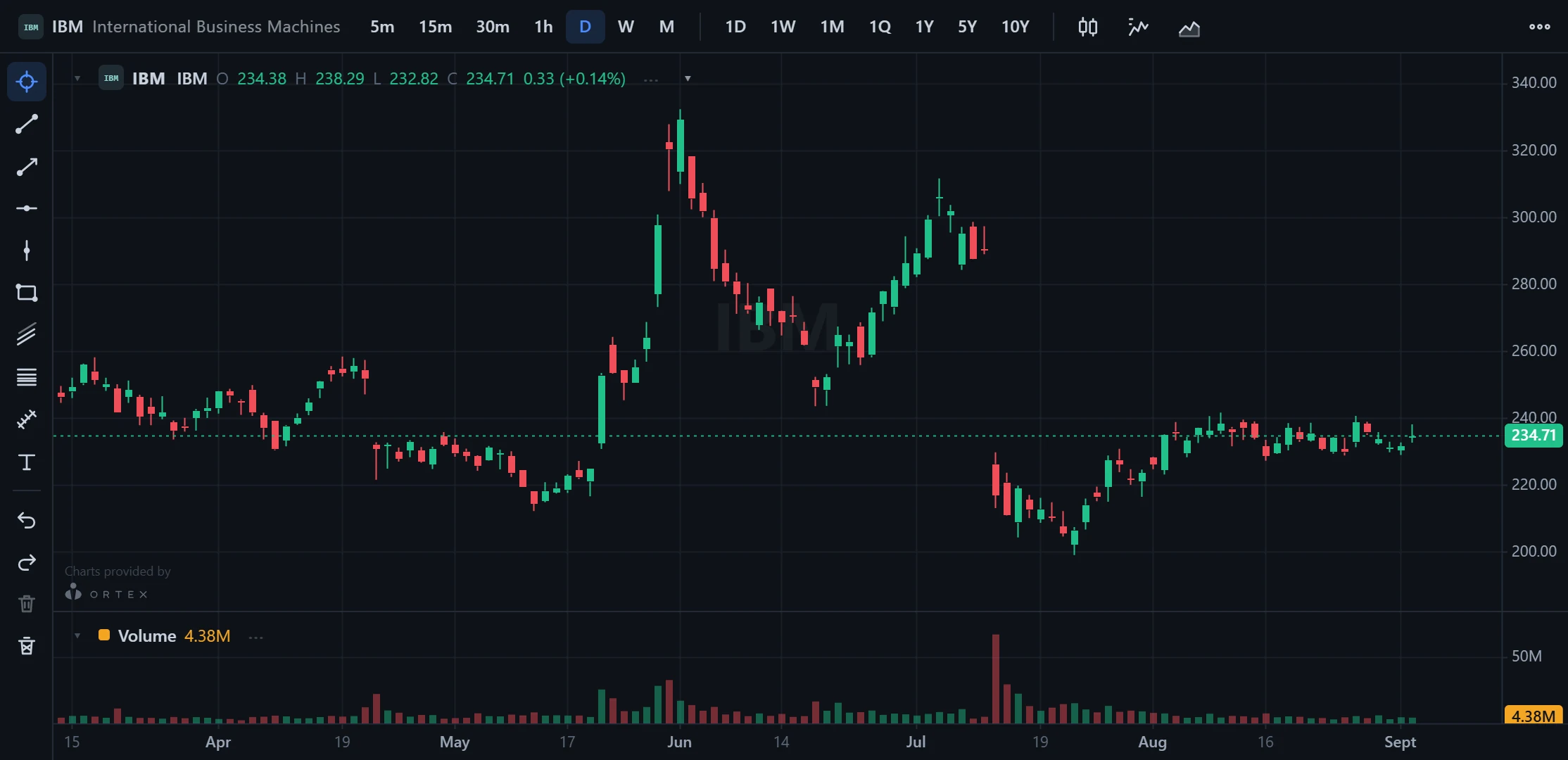Click the ORTEX charts provider logo
Screen dimensions: 1568x760
(x=107, y=593)
